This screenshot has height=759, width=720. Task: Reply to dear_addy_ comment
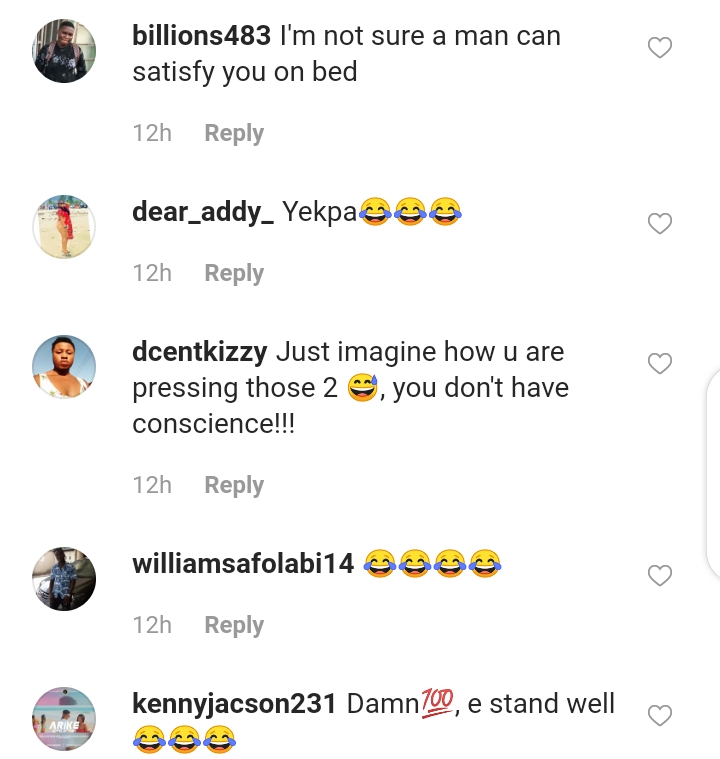point(234,273)
